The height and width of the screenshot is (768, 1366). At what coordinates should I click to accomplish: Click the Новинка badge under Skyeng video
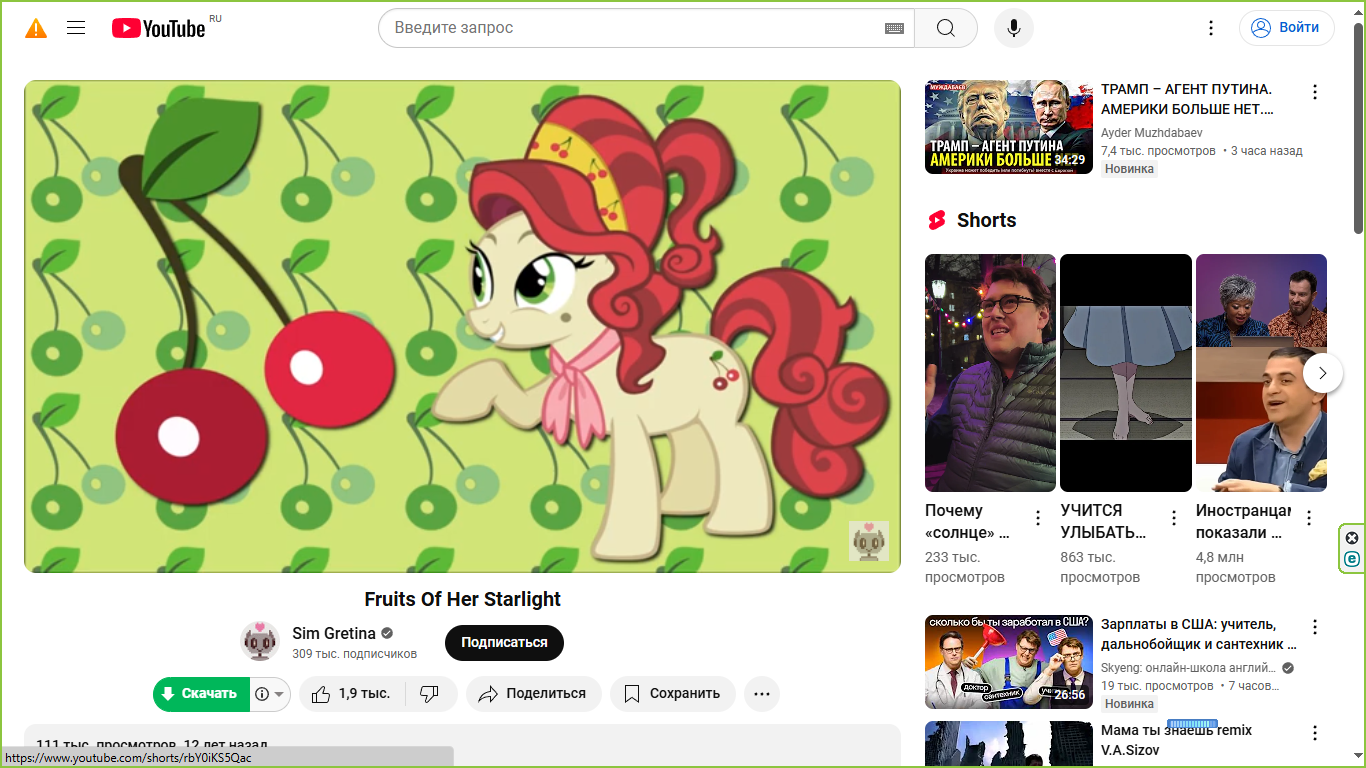pos(1129,704)
